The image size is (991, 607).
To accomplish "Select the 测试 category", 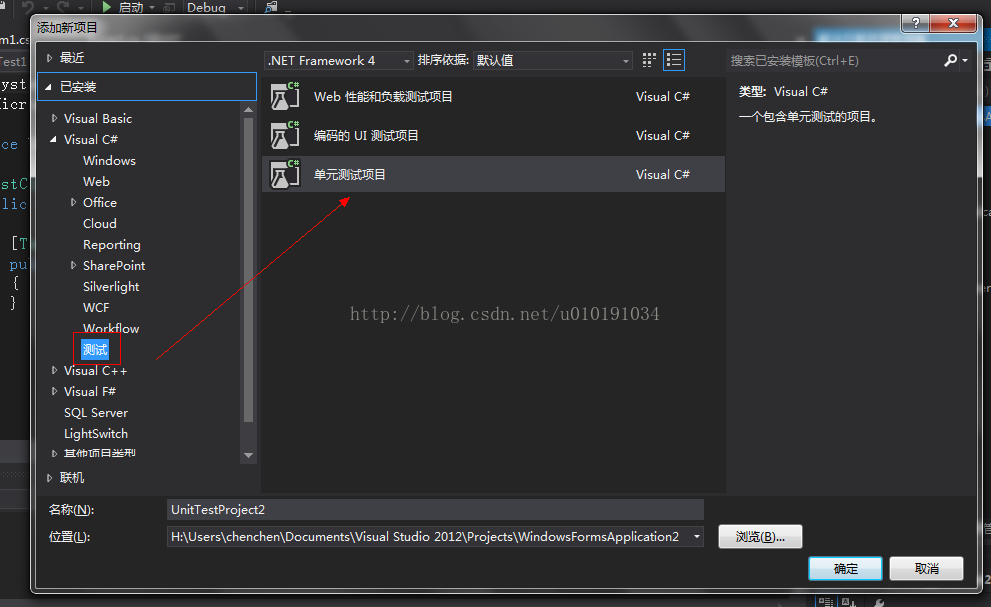I will (95, 350).
